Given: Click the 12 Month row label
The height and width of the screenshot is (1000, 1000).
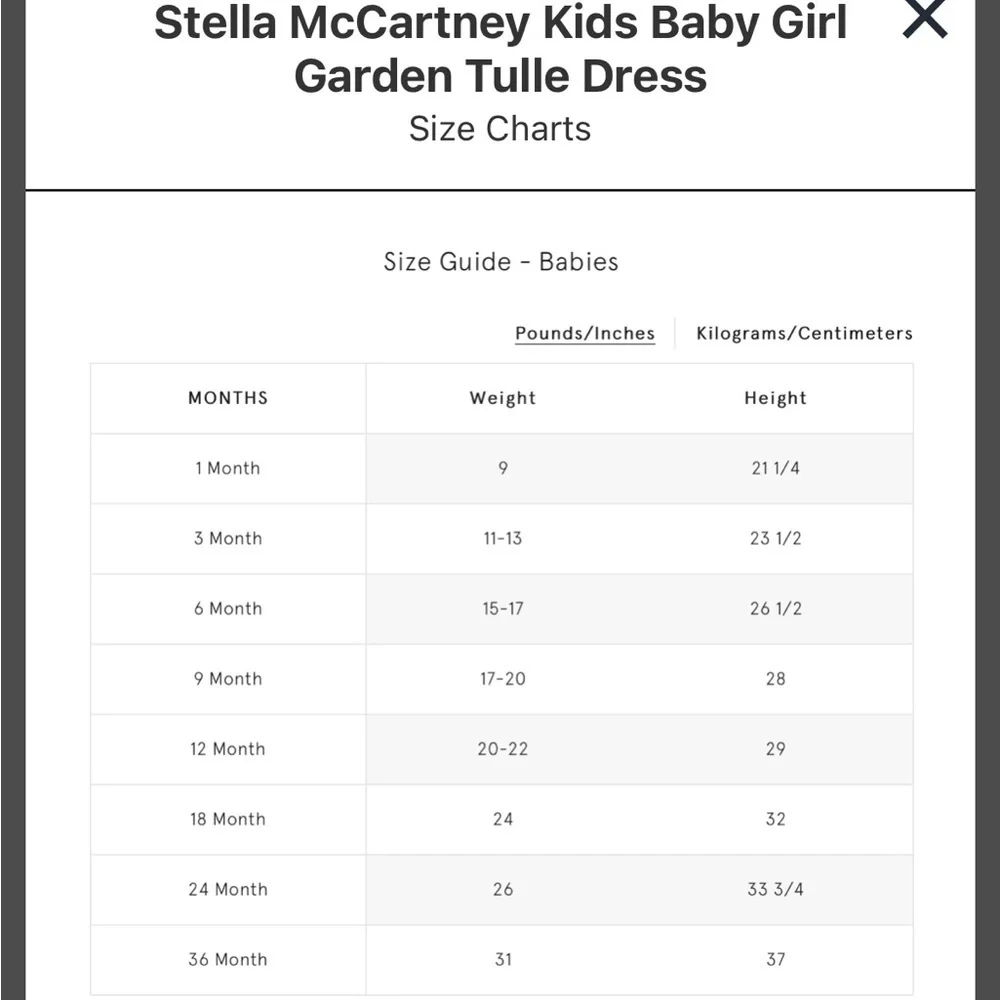Looking at the screenshot, I should [227, 749].
